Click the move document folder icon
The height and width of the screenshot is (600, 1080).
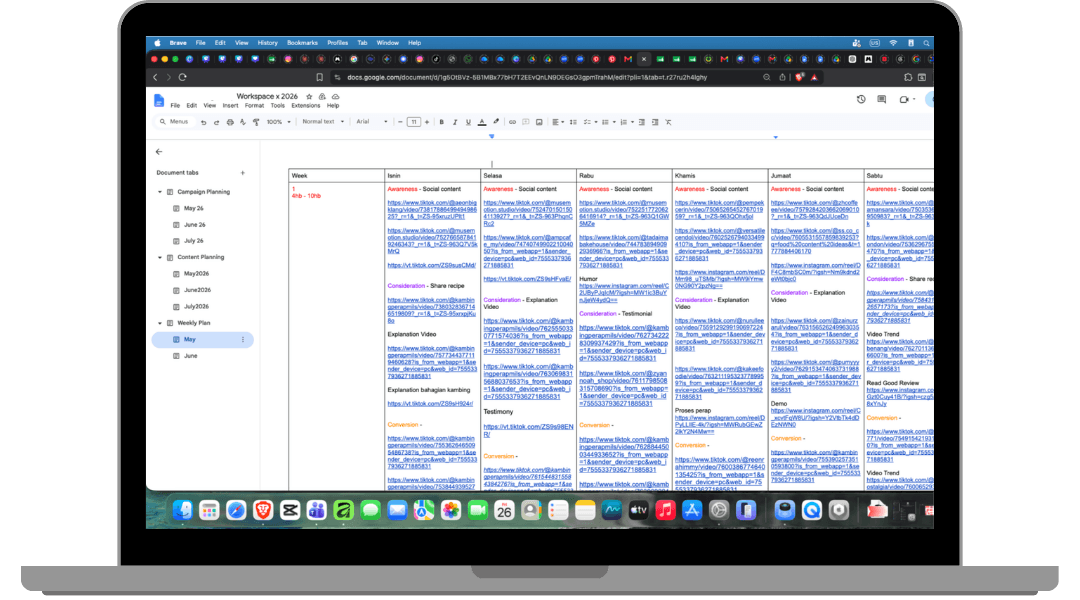[x=322, y=96]
